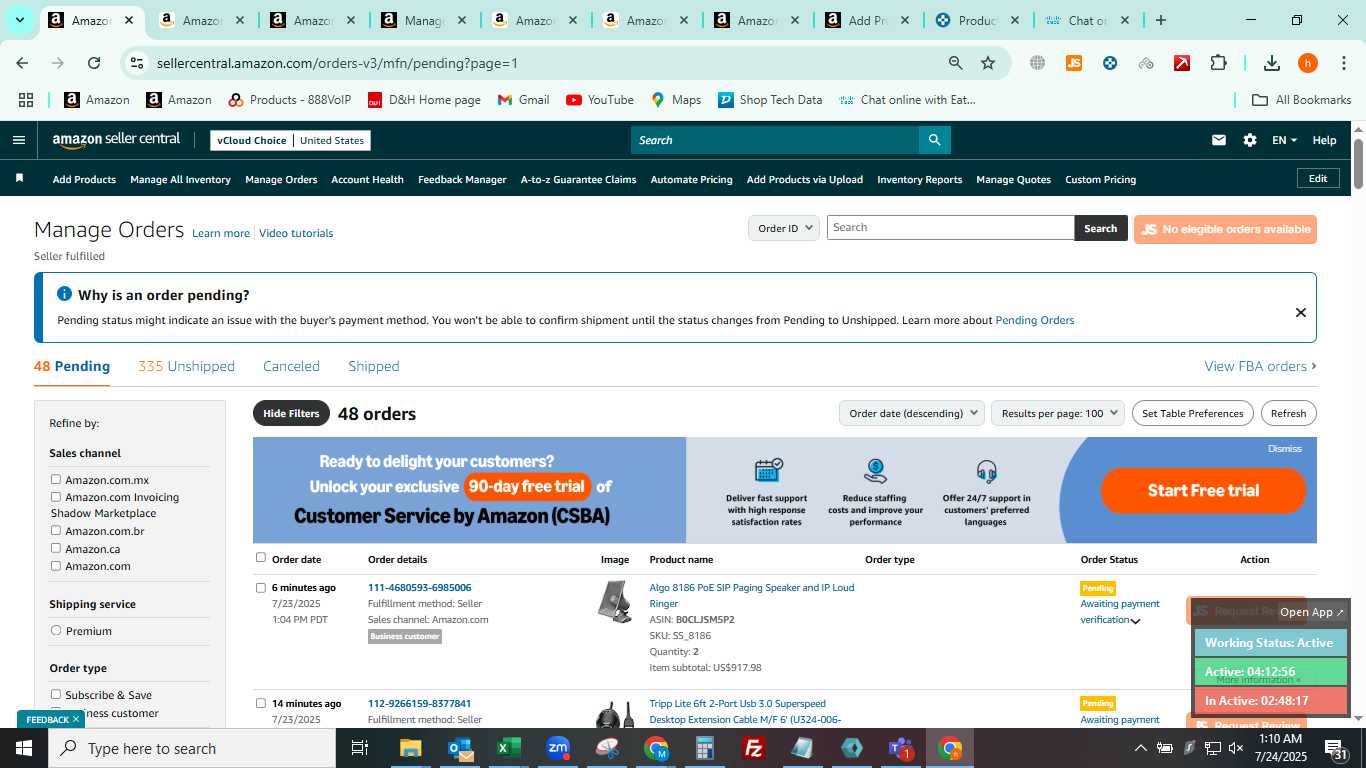This screenshot has height=768, width=1366.
Task: Open the Order date (descending) sort dropdown
Action: (912, 413)
